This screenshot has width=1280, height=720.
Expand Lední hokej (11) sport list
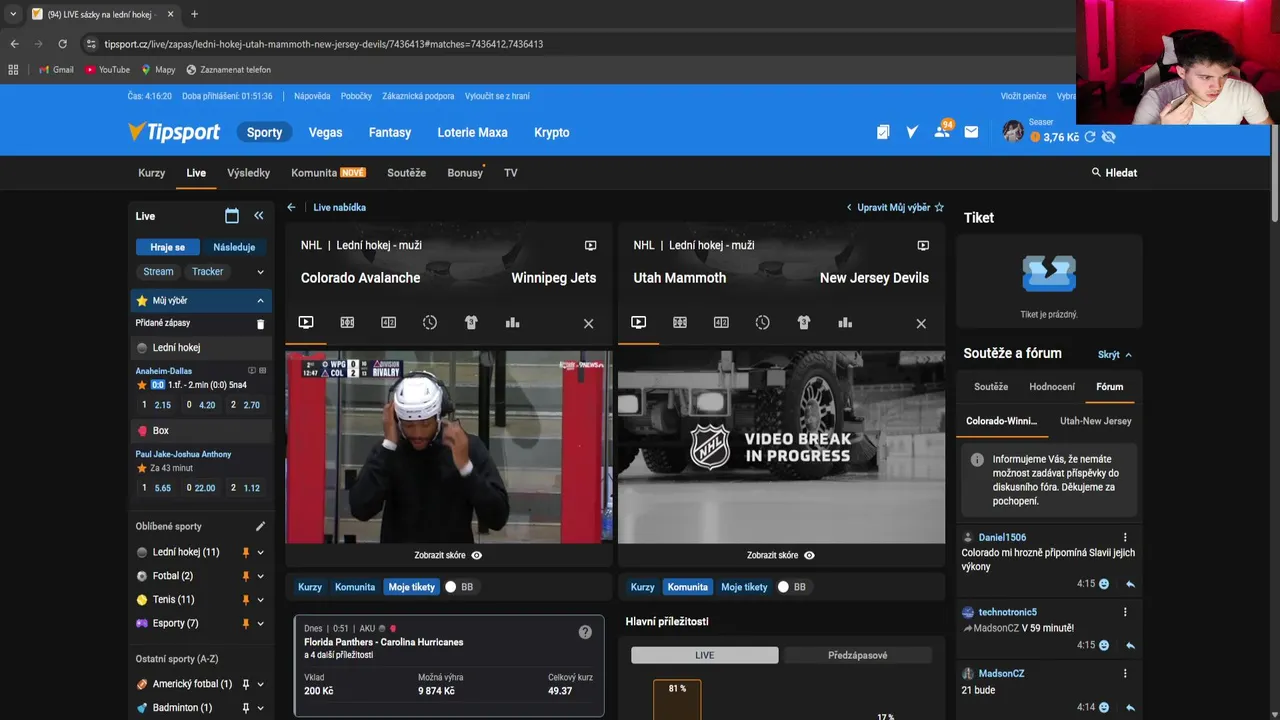tap(261, 552)
